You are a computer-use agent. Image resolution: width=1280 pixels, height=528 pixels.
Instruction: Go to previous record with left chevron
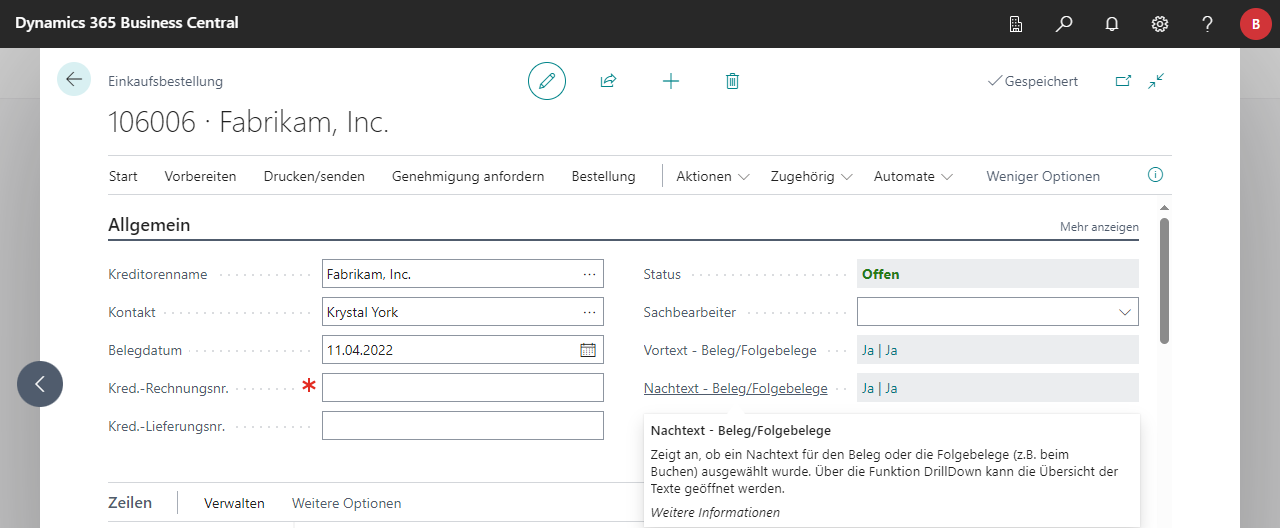[x=40, y=384]
